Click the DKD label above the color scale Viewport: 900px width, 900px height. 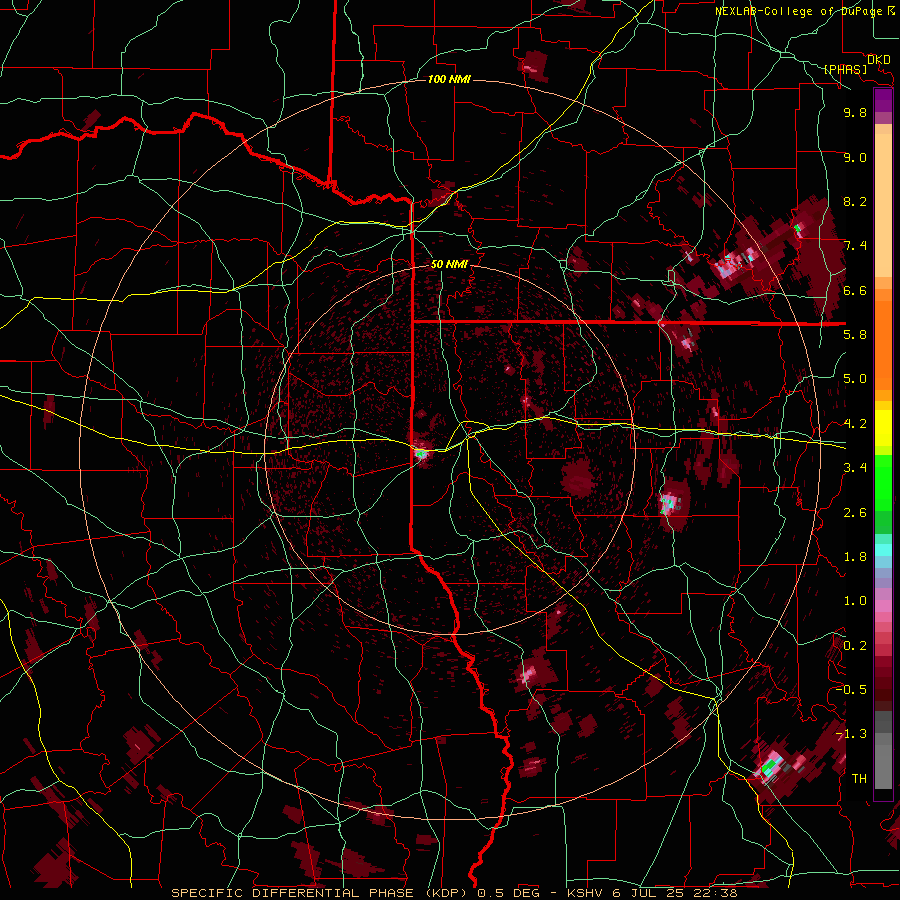coord(879,59)
